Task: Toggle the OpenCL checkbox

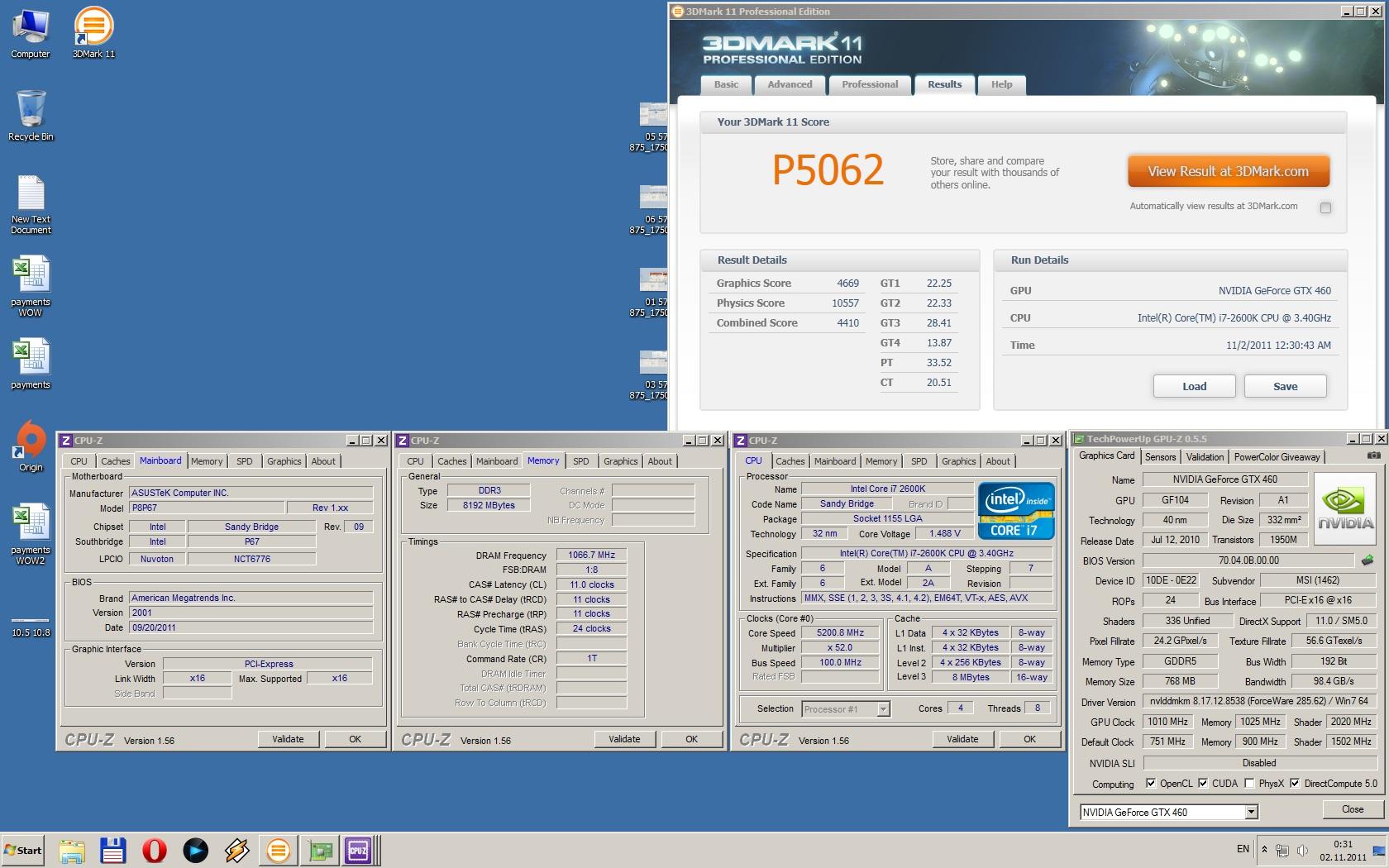Action: (x=1151, y=783)
